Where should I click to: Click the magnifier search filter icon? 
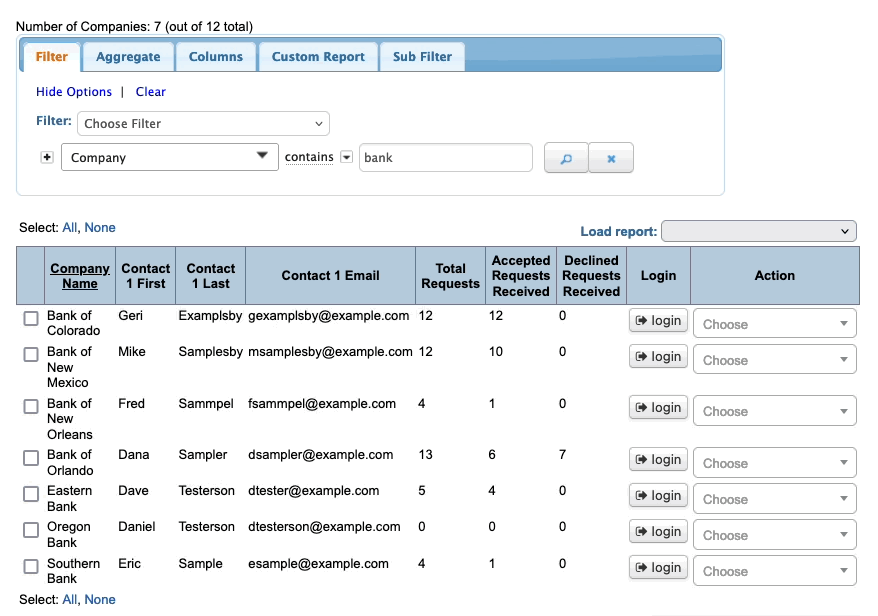(566, 158)
